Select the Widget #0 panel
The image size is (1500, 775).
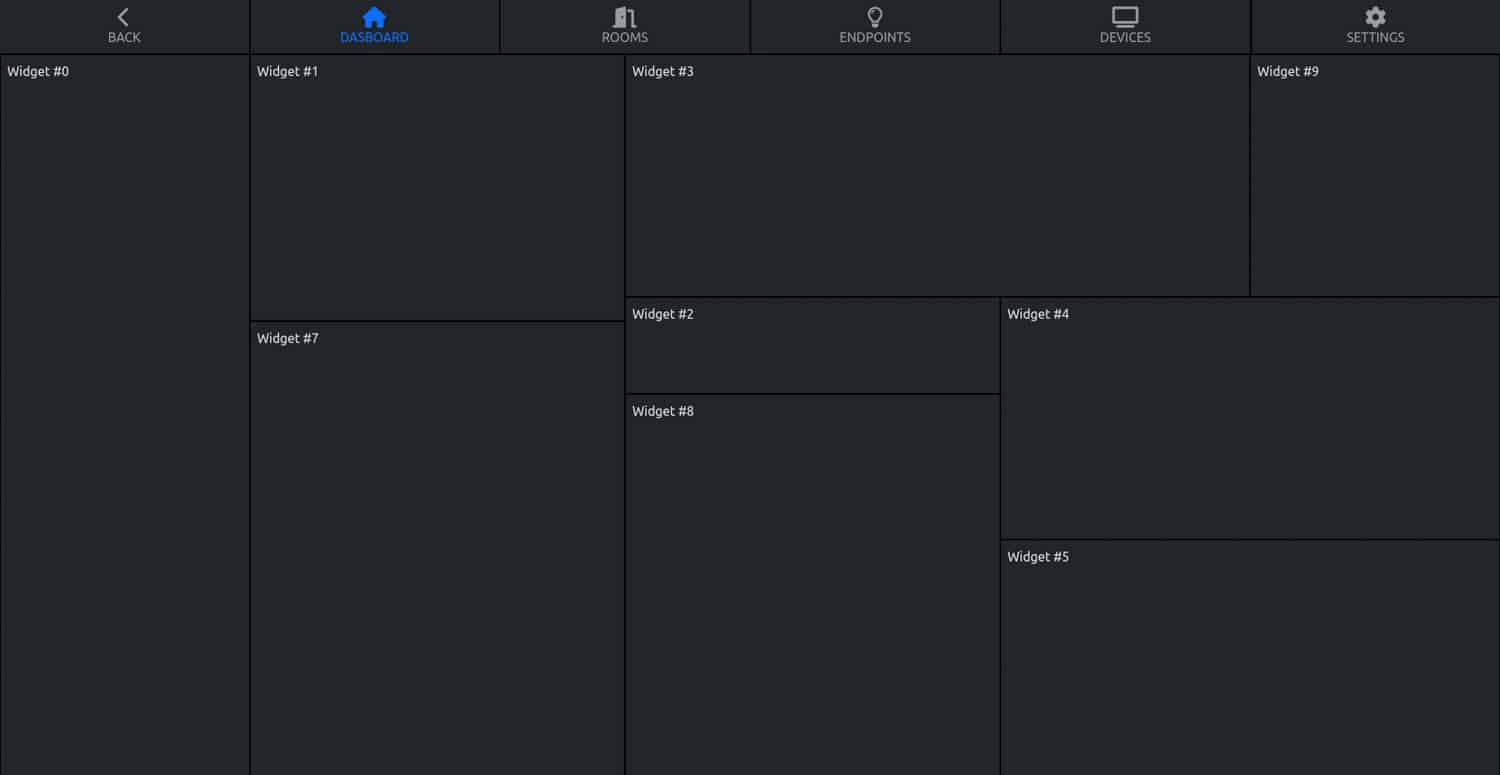124,415
